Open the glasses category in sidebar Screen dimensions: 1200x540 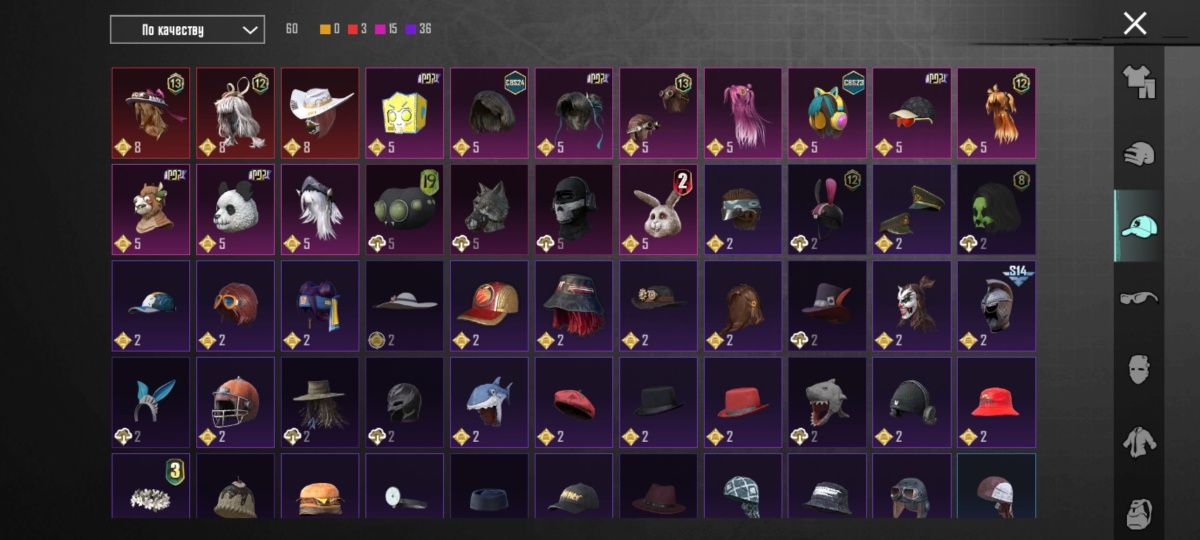point(1139,298)
